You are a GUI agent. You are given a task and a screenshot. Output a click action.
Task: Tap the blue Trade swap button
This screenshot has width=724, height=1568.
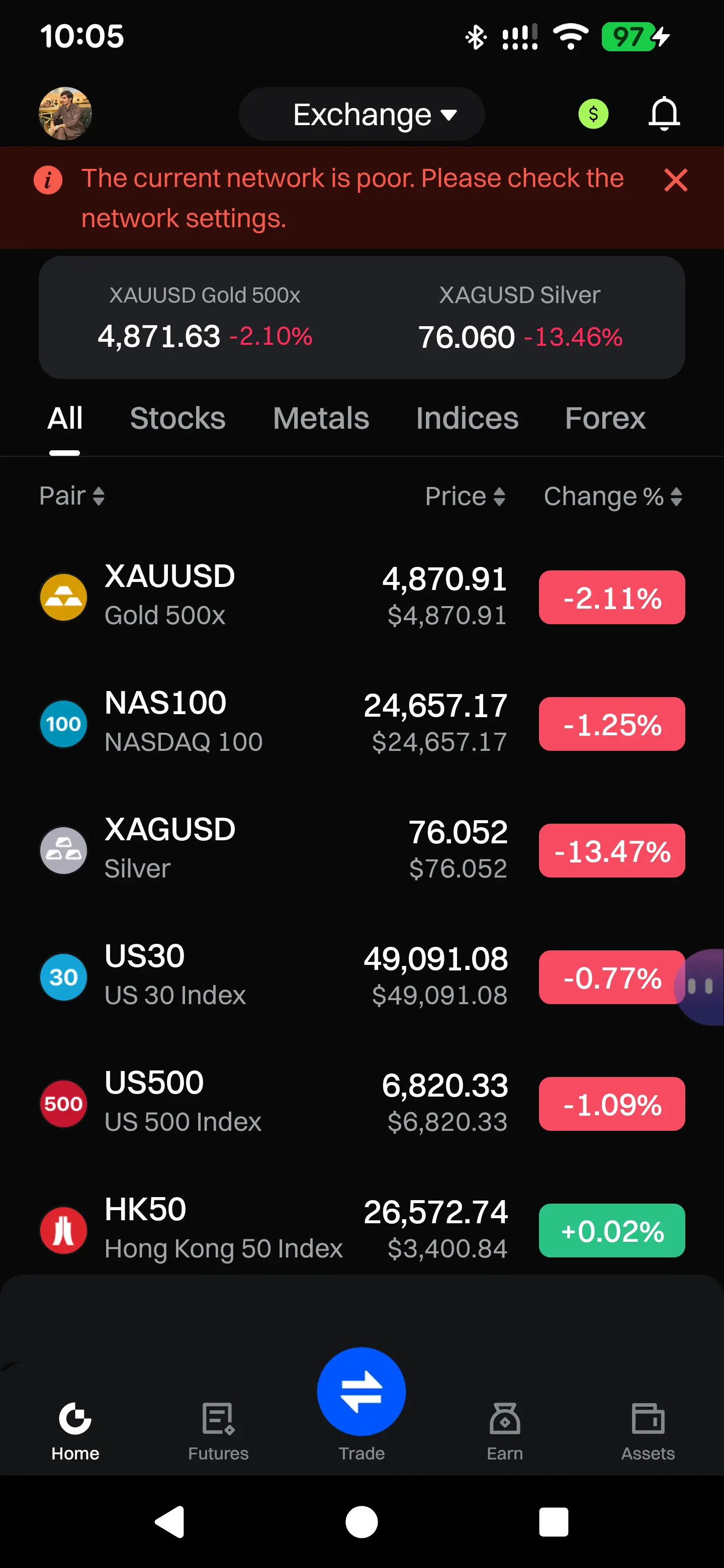click(x=361, y=1392)
